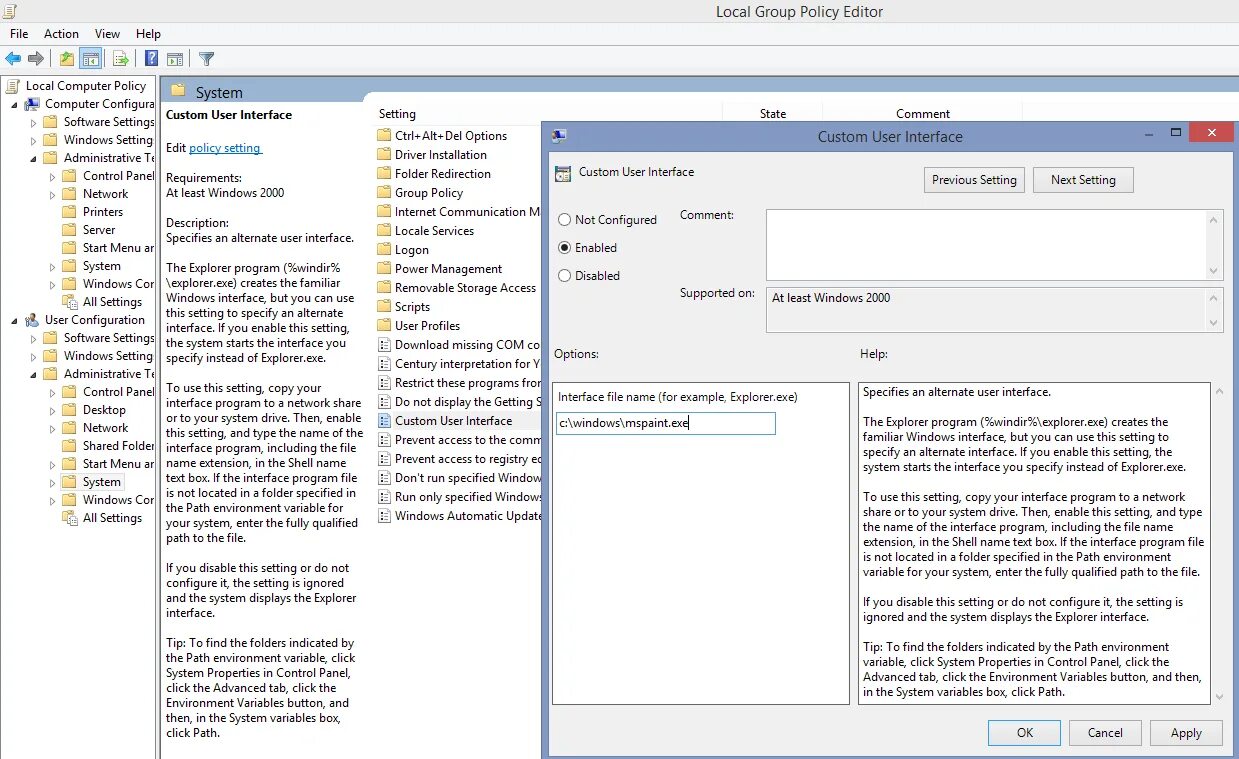1239x759 pixels.
Task: Toggle the Show/Hide Console Tree icon
Action: pyautogui.click(x=90, y=59)
